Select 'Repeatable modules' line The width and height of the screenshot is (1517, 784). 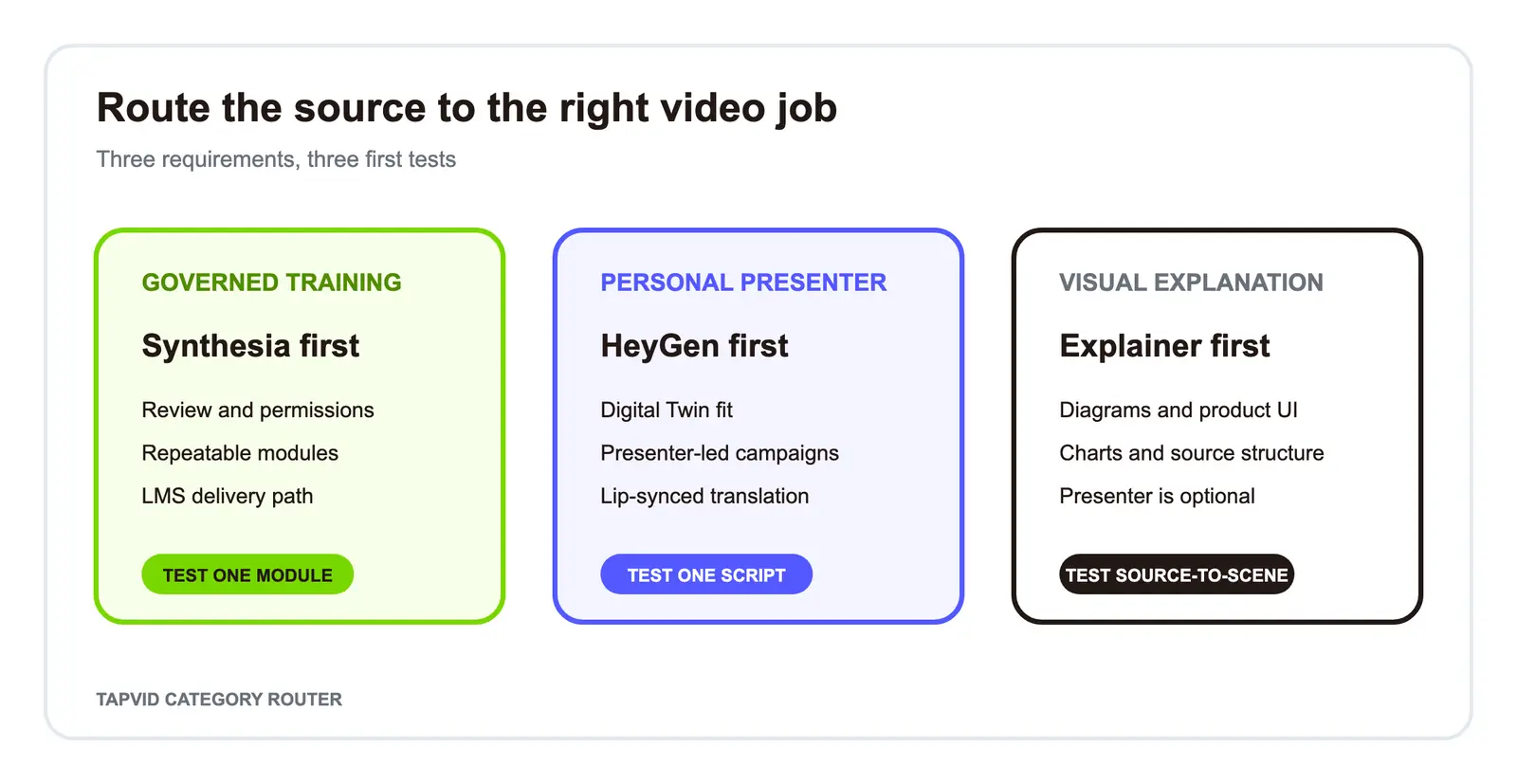click(240, 453)
